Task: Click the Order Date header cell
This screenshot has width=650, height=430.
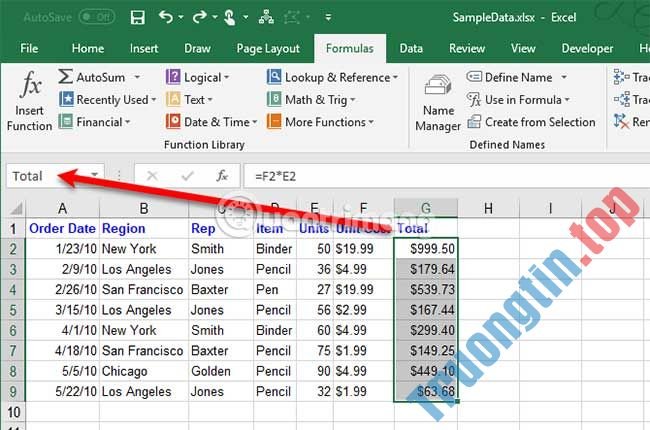Action: (63, 228)
